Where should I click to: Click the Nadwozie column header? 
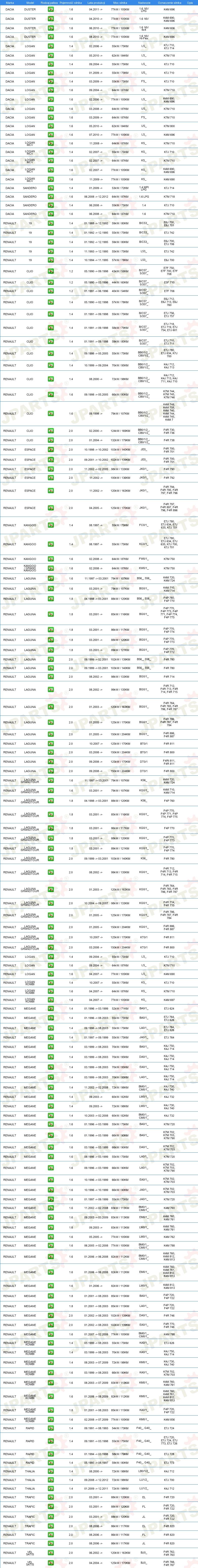tap(144, 3)
